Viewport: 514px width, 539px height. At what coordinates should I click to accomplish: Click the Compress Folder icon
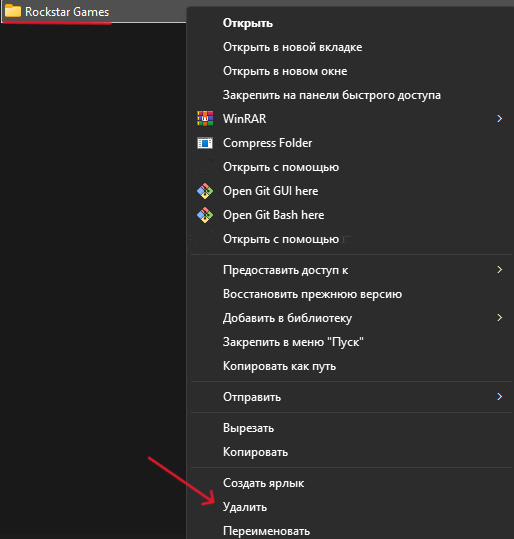(x=205, y=143)
